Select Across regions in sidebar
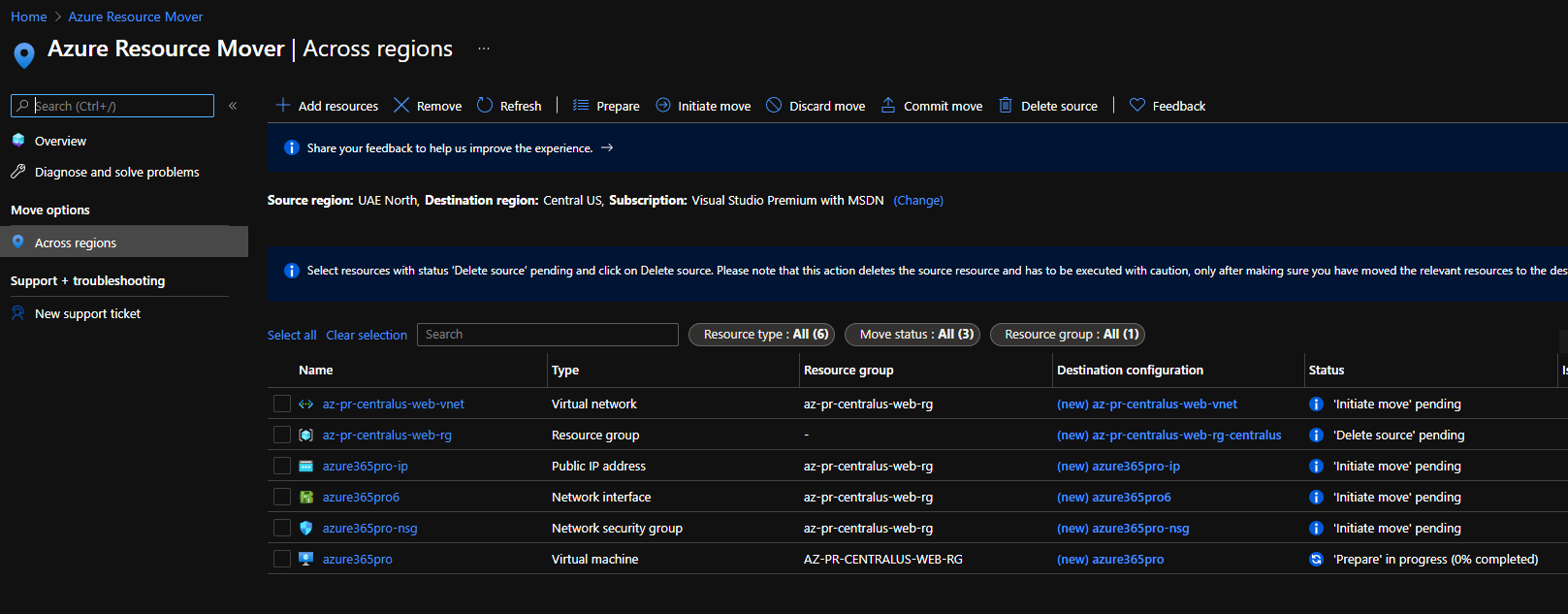 124,242
